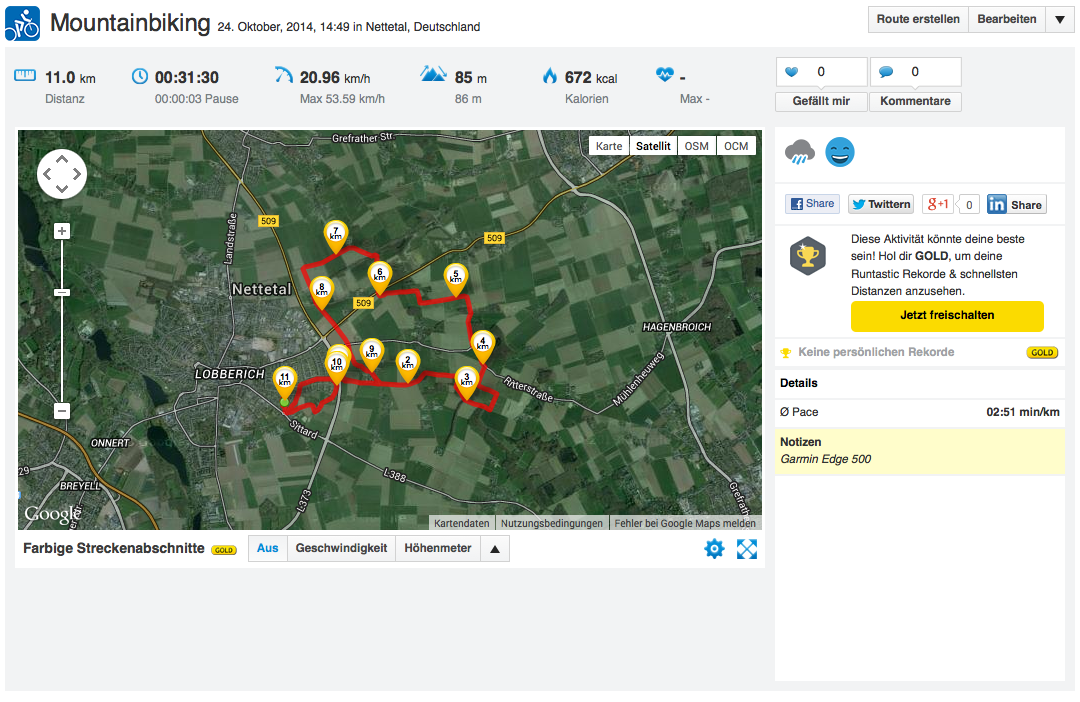The width and height of the screenshot is (1080, 702).
Task: Click the blue heart likes counter
Action: pos(821,72)
